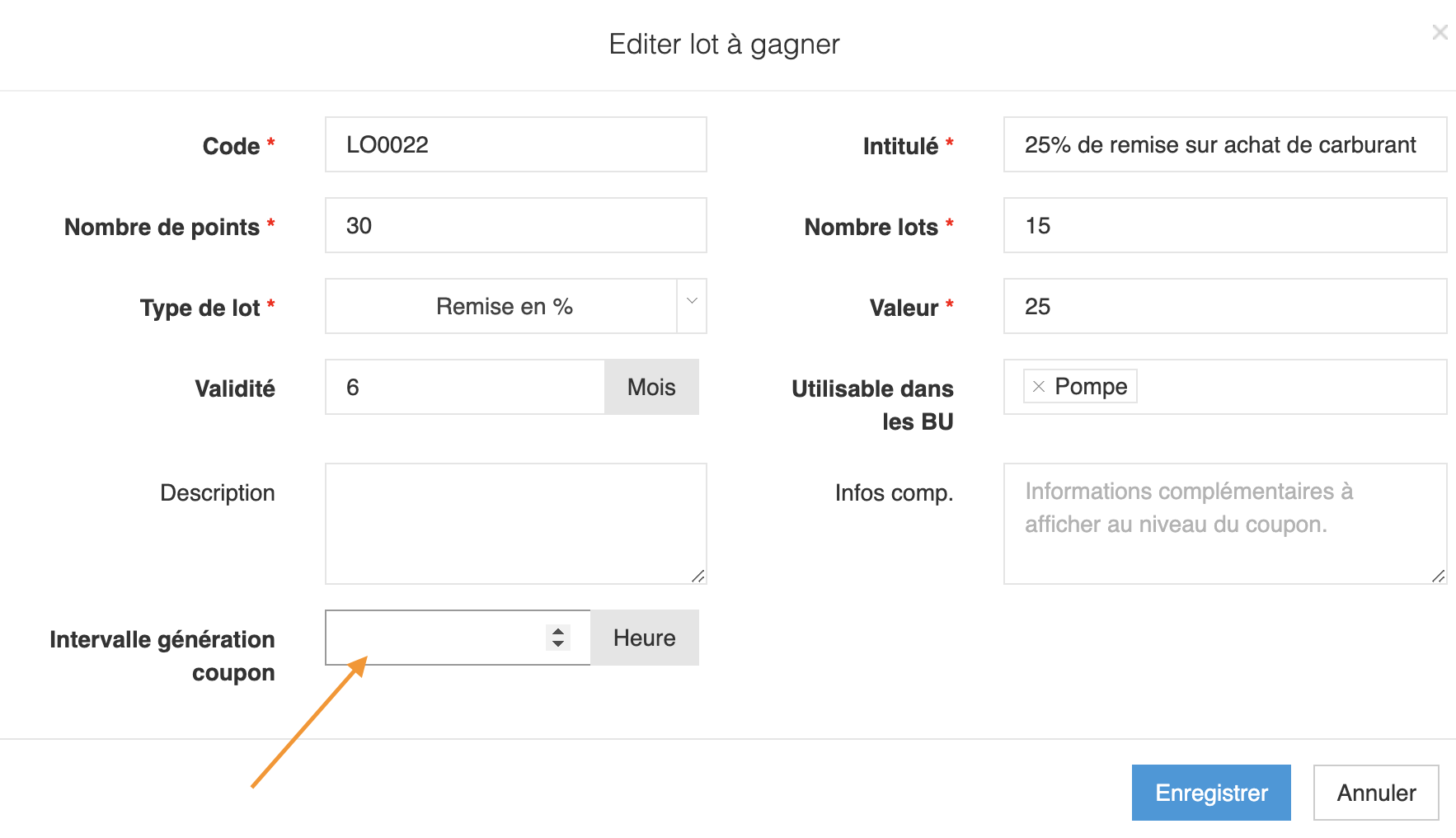Select the Valeur input field

point(1224,306)
